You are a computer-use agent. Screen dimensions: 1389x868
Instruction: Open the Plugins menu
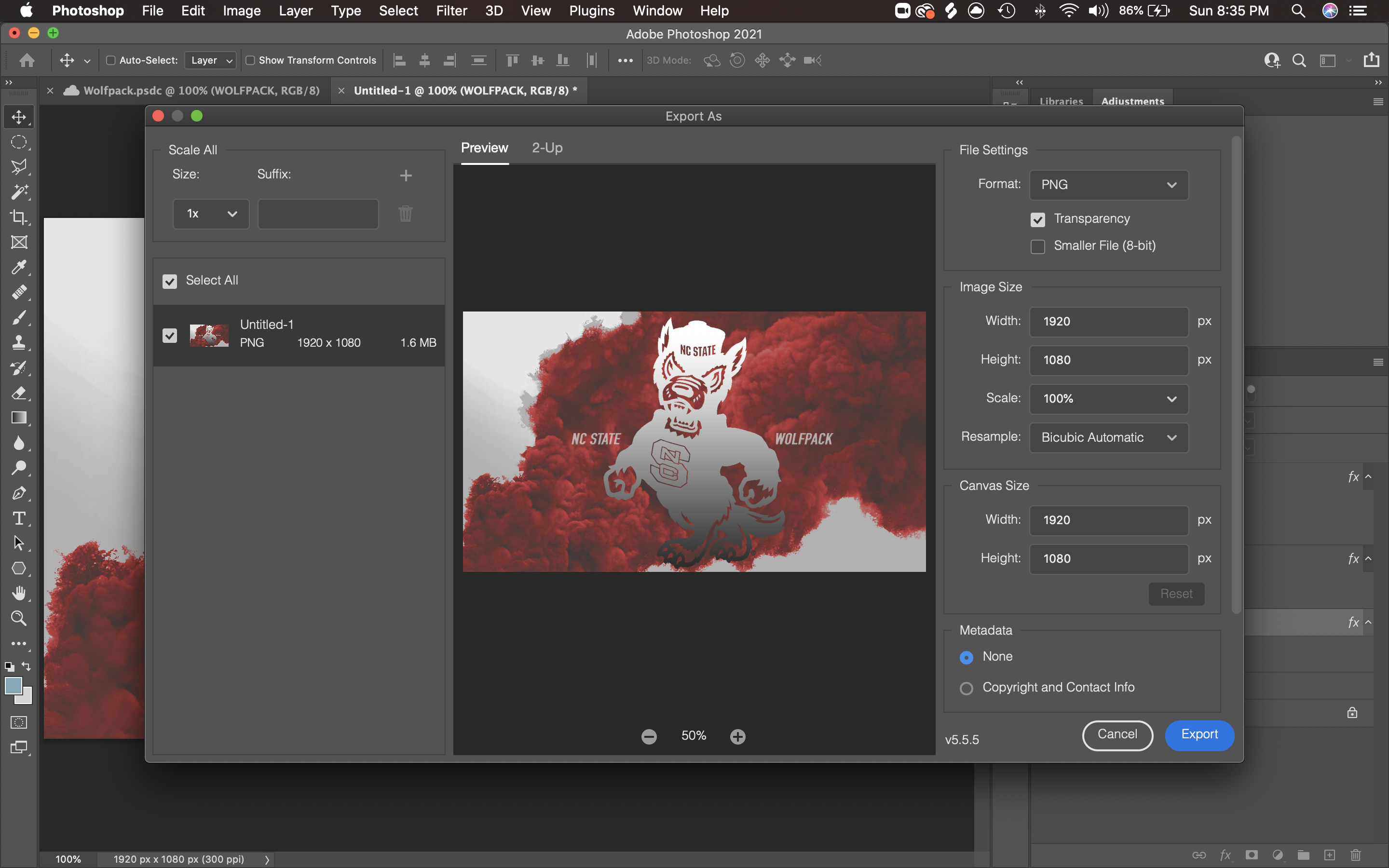click(x=591, y=10)
